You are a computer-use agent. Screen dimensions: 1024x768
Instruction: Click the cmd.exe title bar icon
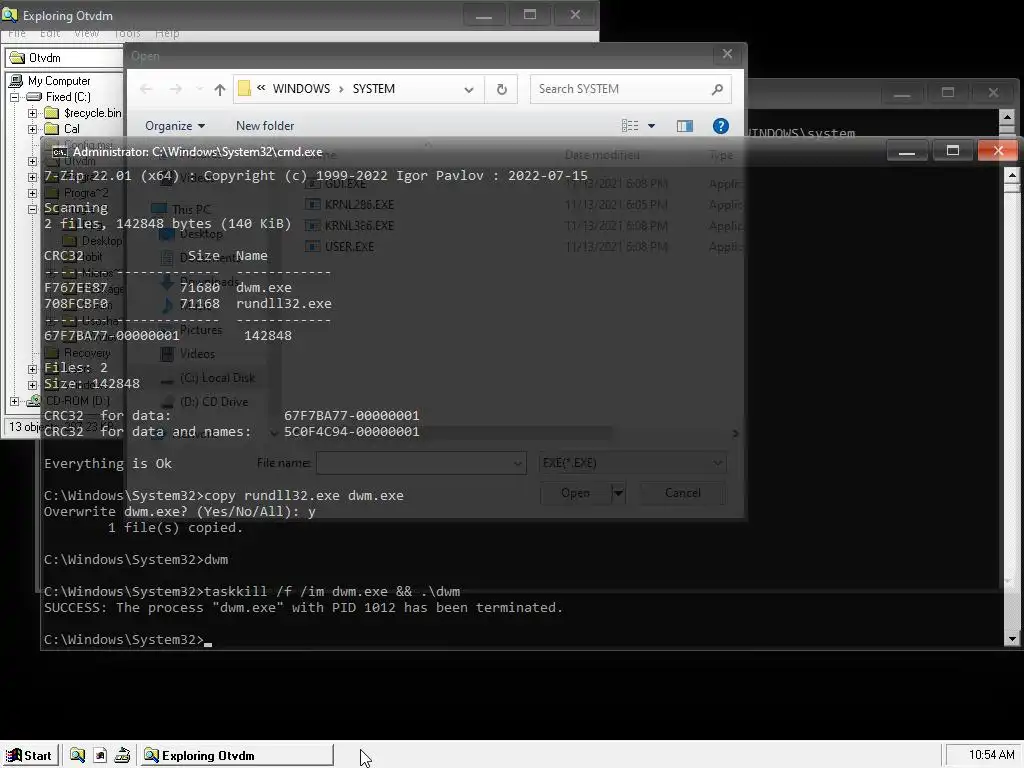click(x=59, y=152)
